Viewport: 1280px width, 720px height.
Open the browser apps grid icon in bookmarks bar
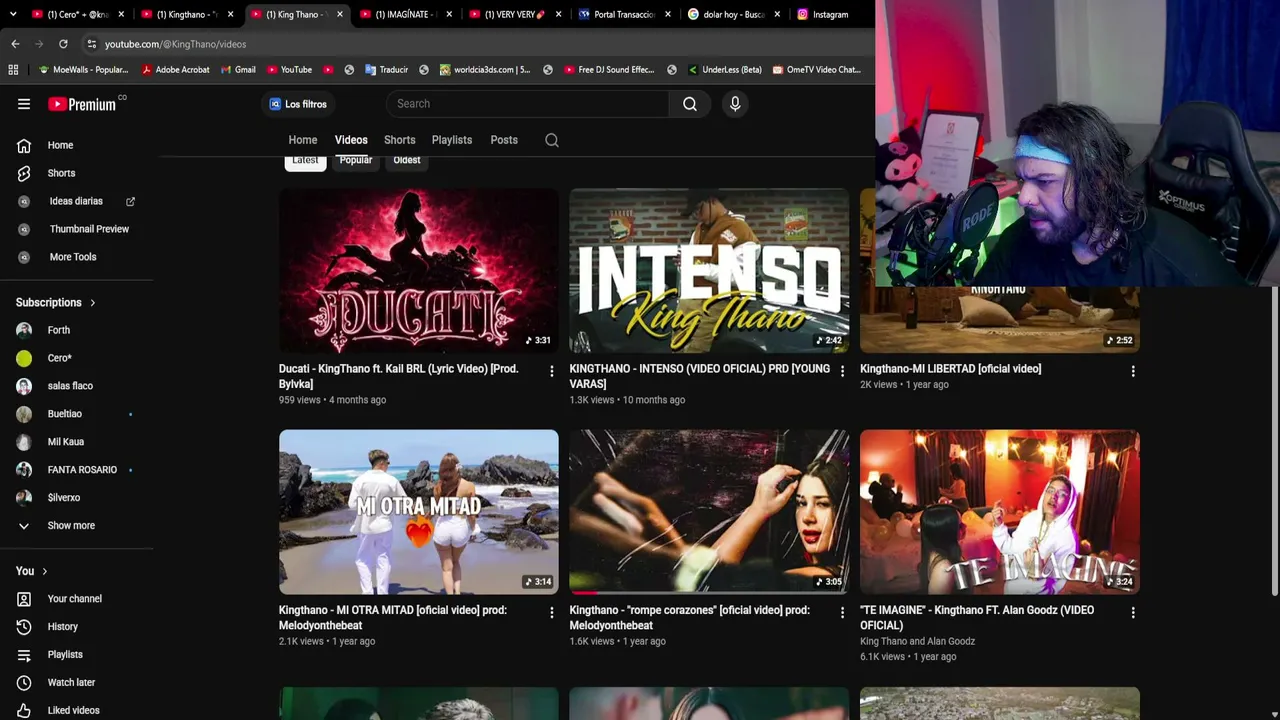point(13,70)
